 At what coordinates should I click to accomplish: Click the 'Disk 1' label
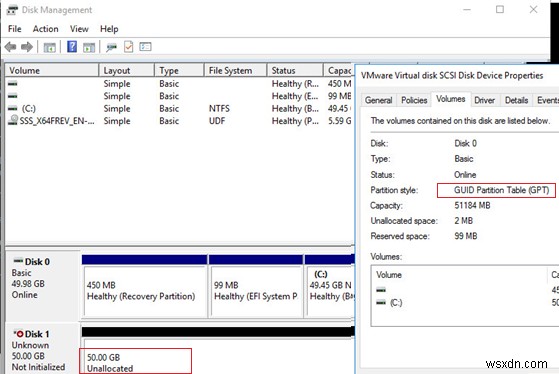(37, 334)
